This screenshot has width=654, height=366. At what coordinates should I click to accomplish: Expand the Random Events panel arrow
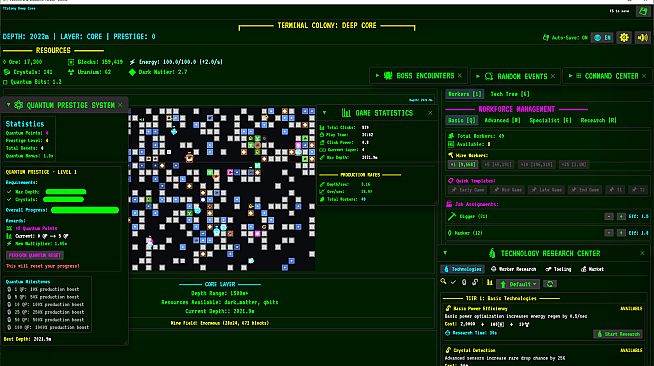(x=478, y=76)
